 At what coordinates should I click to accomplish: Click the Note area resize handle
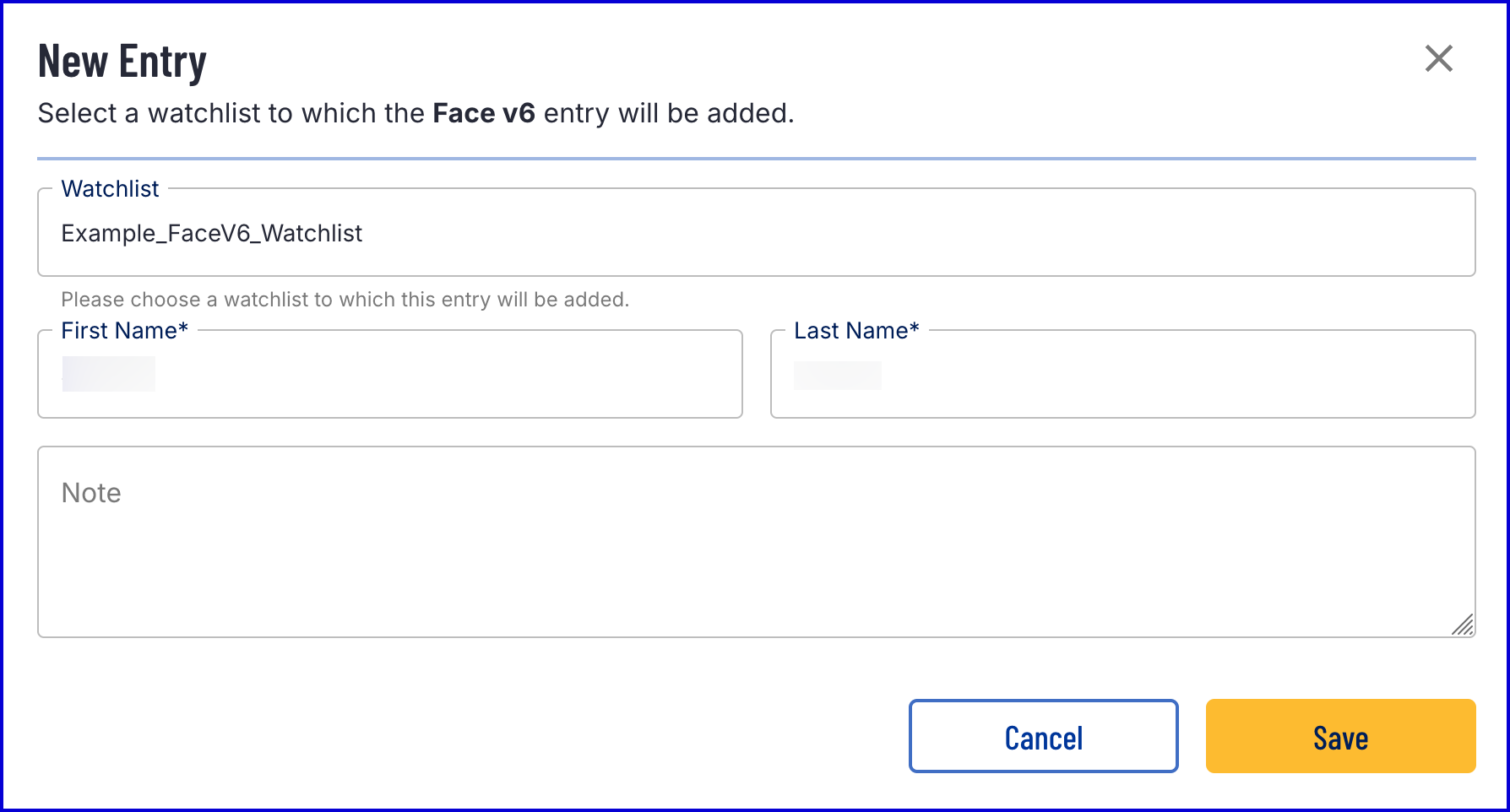pyautogui.click(x=1464, y=625)
